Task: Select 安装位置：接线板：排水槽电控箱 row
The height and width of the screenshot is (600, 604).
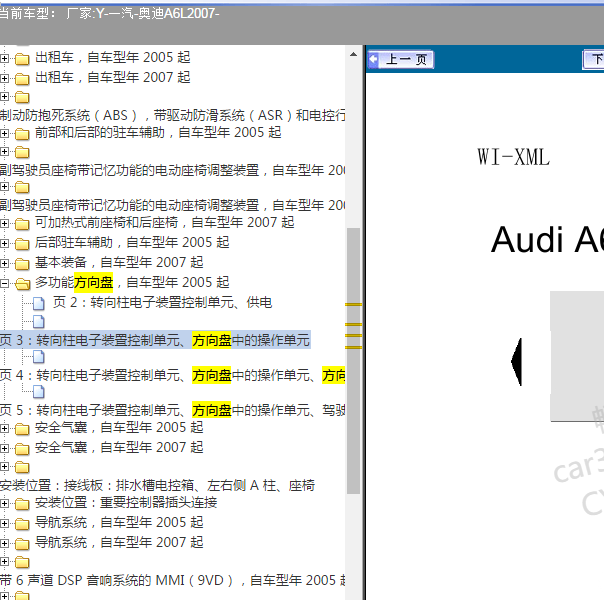Action: tap(157, 485)
